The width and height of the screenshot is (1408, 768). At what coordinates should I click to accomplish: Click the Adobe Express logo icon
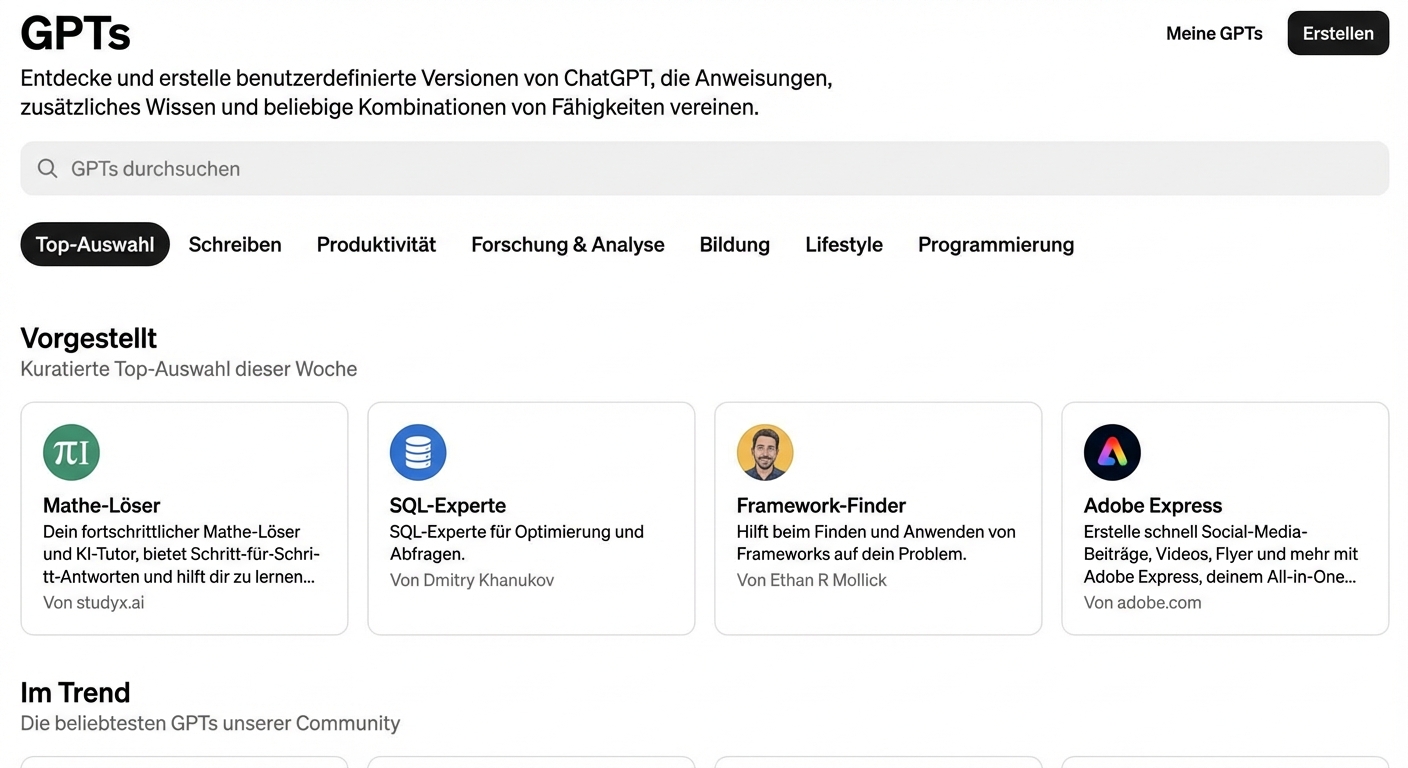[x=1112, y=452]
